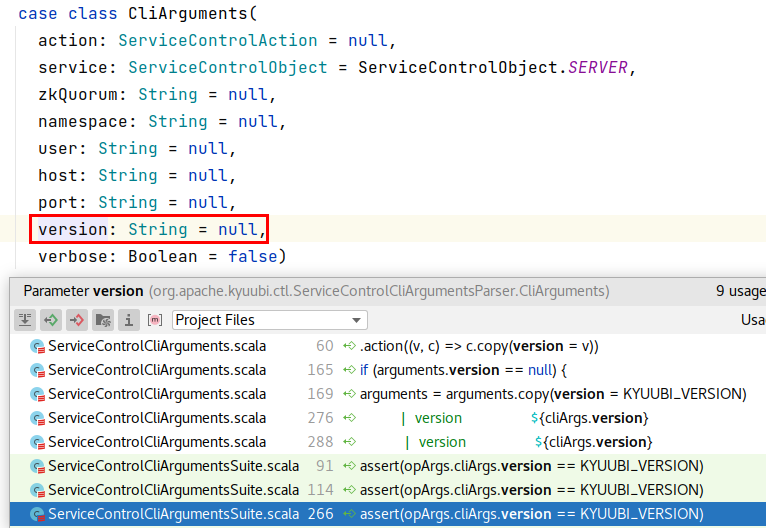Select the Suite usage at line 114
Image resolution: width=766 pixels, height=528 pixels.
tap(388, 489)
